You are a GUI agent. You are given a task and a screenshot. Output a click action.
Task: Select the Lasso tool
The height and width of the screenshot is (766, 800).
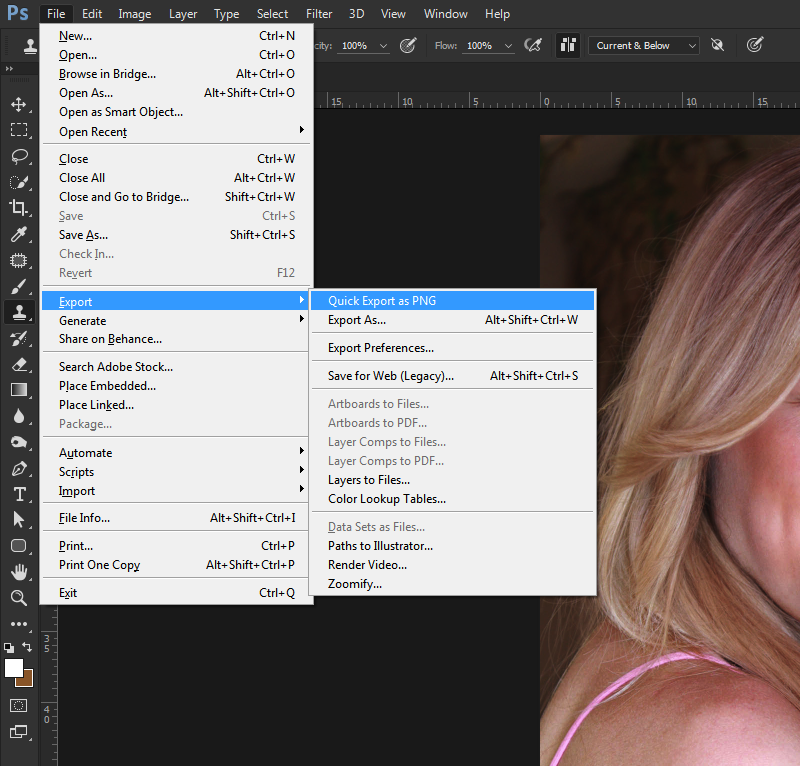(x=18, y=156)
